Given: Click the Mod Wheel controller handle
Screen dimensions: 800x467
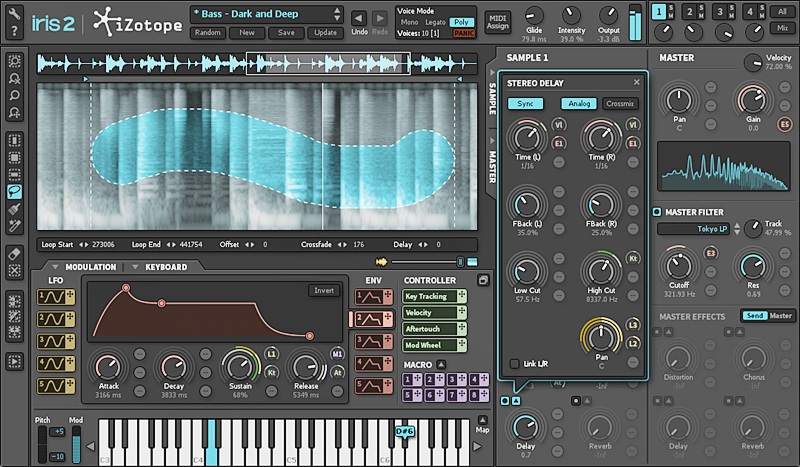Looking at the screenshot, I should pos(462,345).
